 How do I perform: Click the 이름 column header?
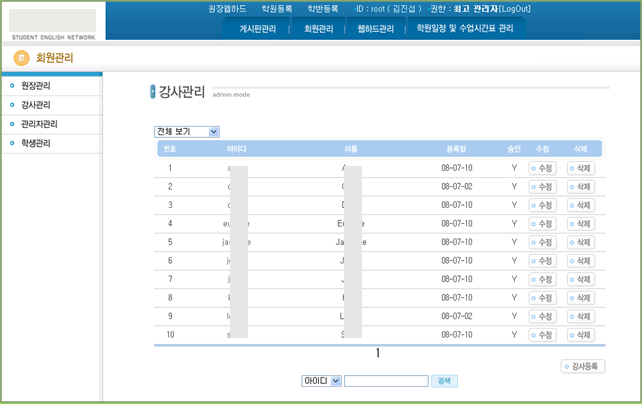coord(351,149)
